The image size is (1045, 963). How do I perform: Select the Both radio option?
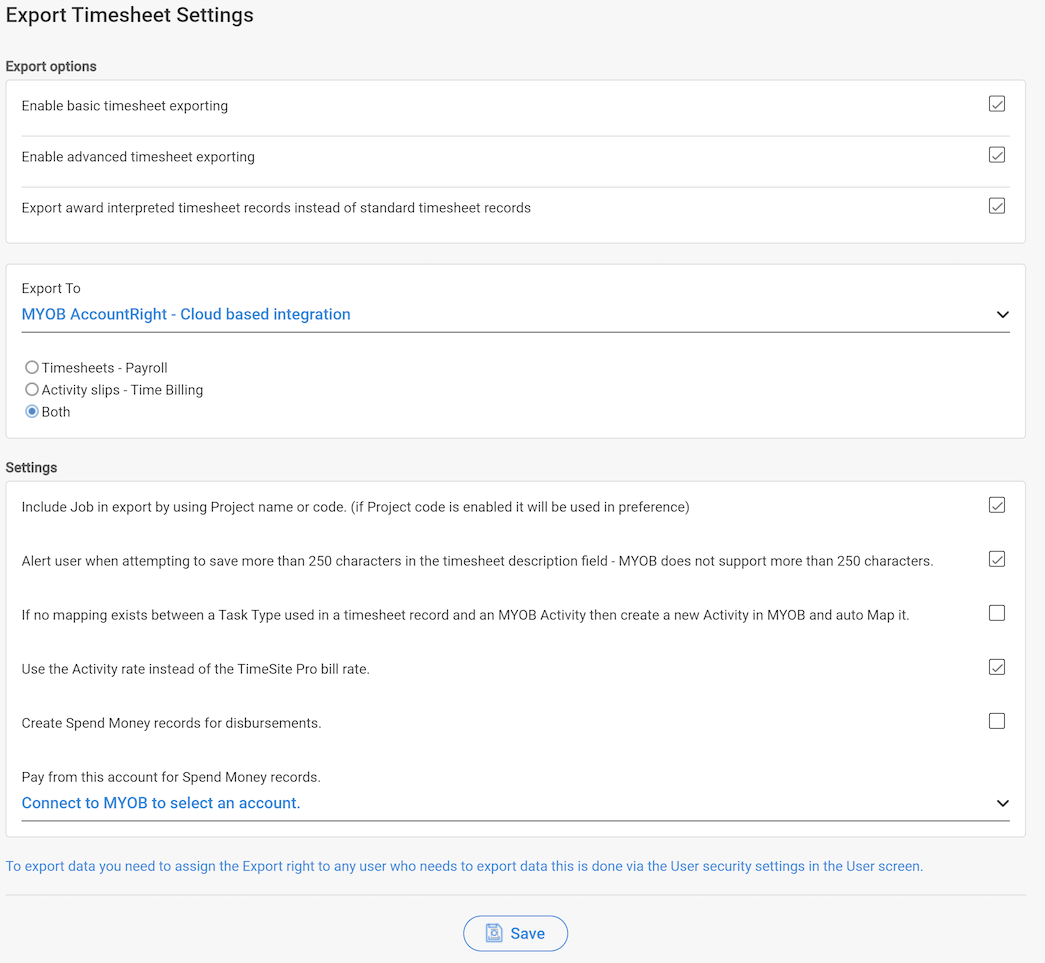(x=31, y=411)
